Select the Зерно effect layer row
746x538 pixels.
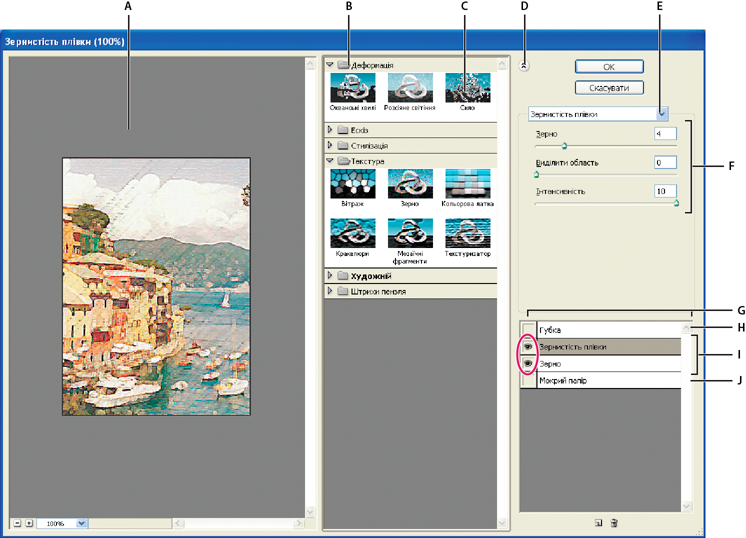pyautogui.click(x=609, y=364)
